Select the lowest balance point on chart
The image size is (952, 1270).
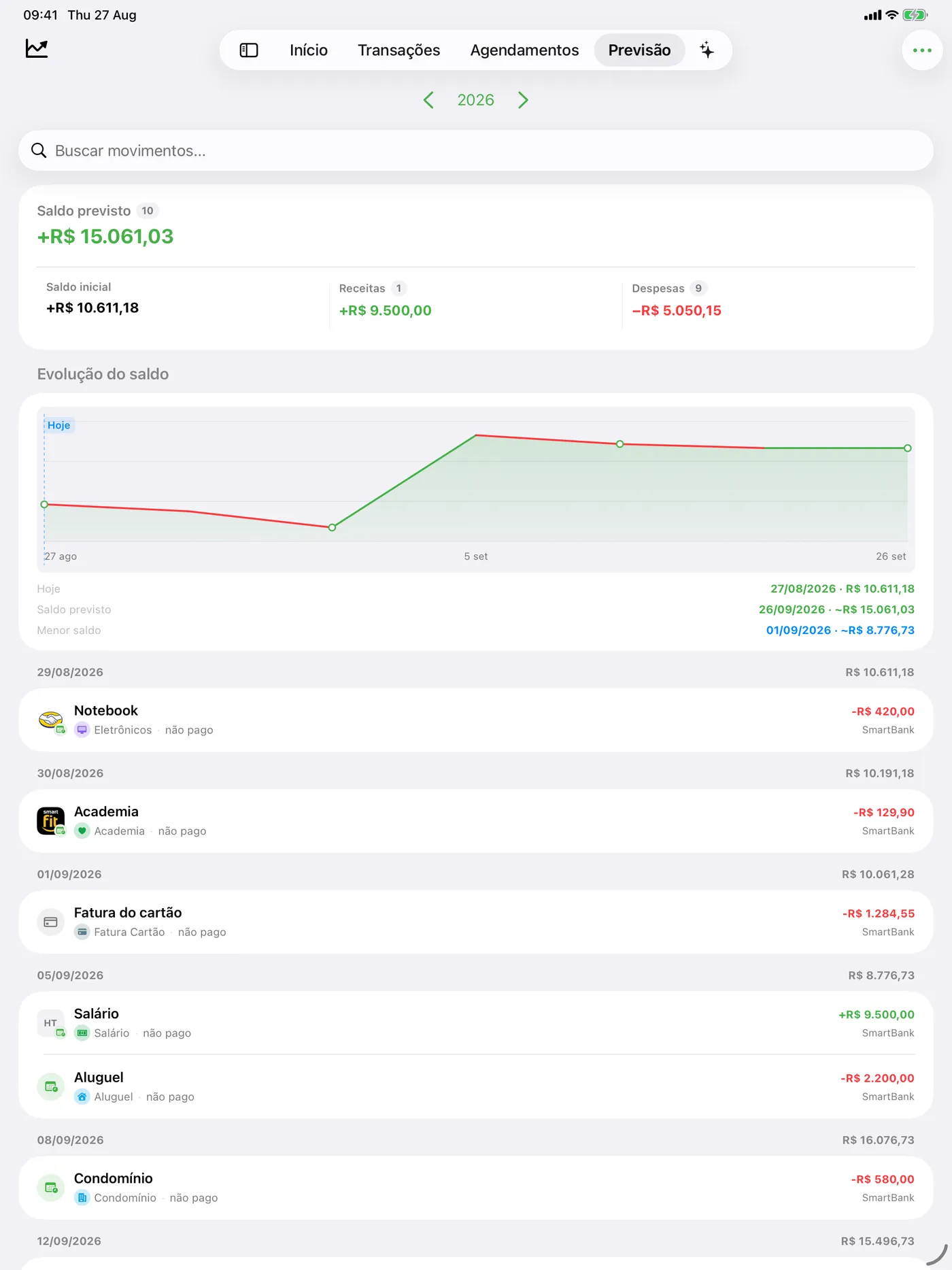tap(332, 527)
